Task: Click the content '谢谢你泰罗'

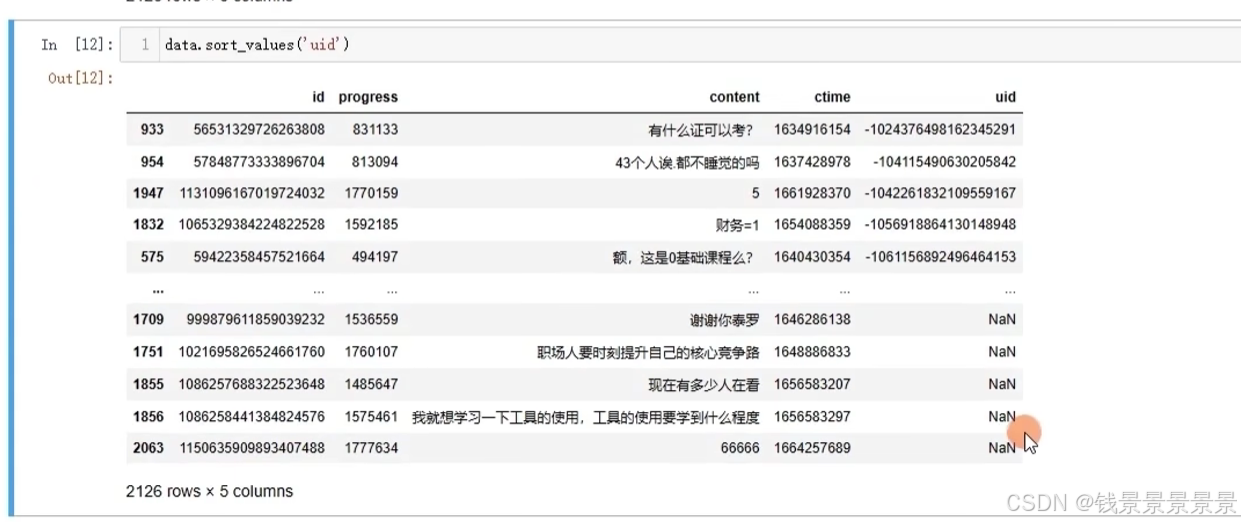Action: tap(725, 320)
